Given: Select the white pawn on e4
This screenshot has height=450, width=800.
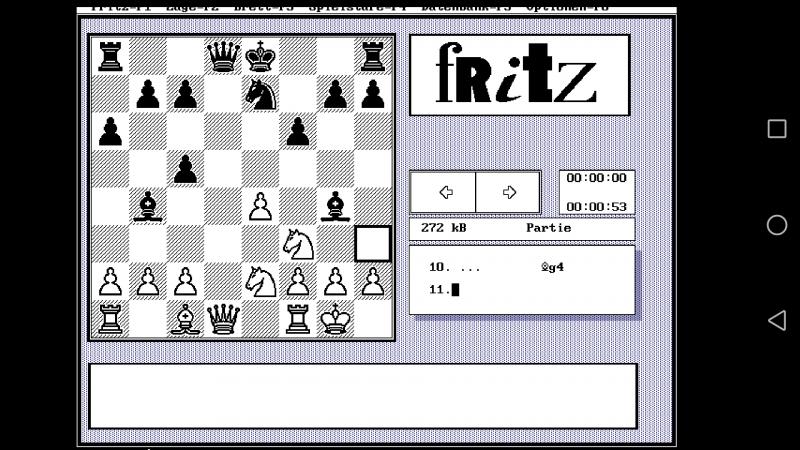Looking at the screenshot, I should pos(261,206).
